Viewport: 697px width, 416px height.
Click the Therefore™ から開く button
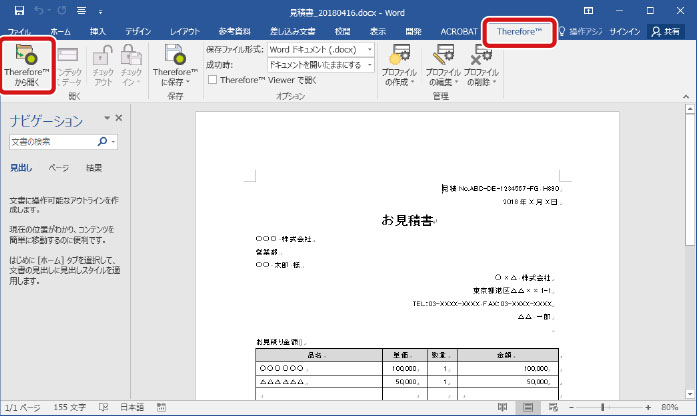click(26, 66)
